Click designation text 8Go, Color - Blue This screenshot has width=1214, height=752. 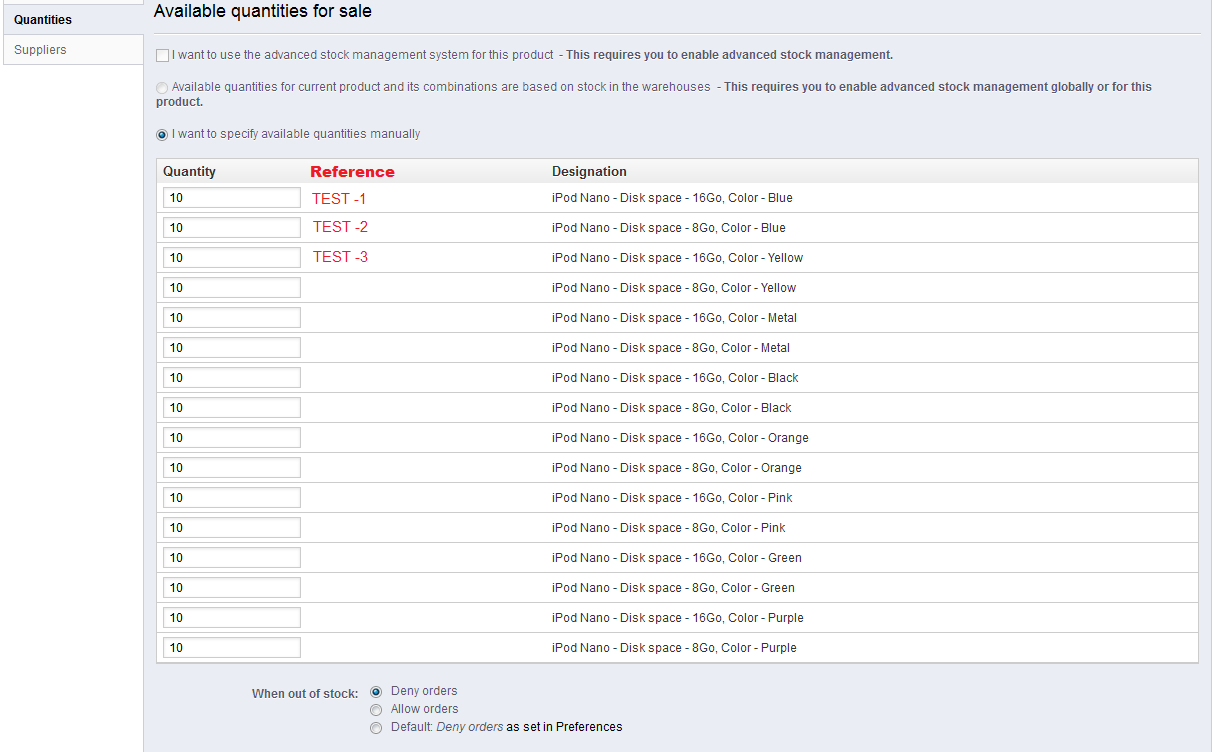click(669, 228)
